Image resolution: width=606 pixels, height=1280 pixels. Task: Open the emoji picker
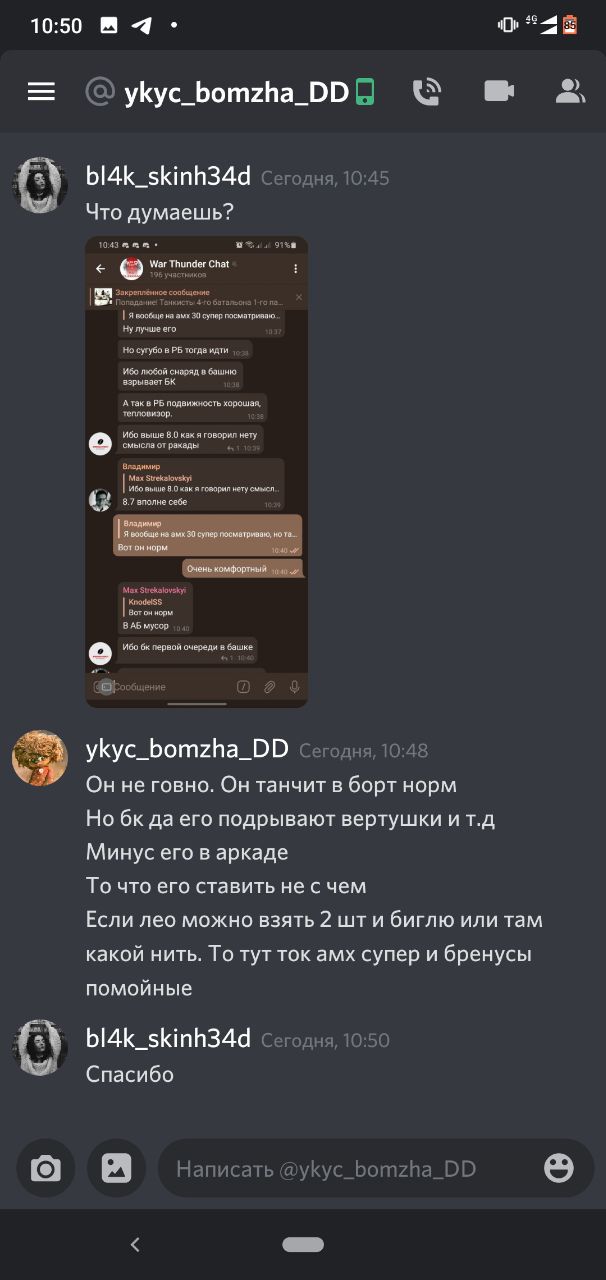coord(559,1167)
